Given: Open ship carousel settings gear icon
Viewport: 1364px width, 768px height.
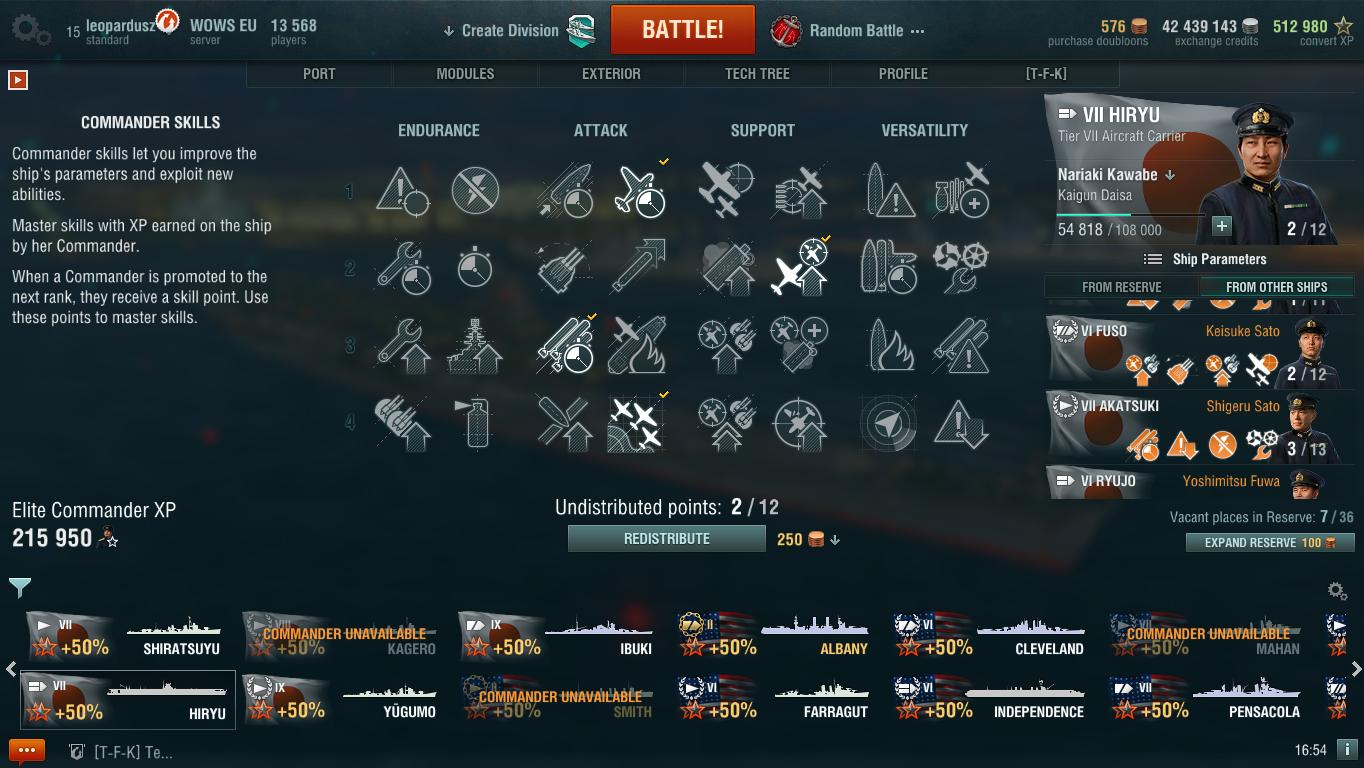Looking at the screenshot, I should 1336,591.
